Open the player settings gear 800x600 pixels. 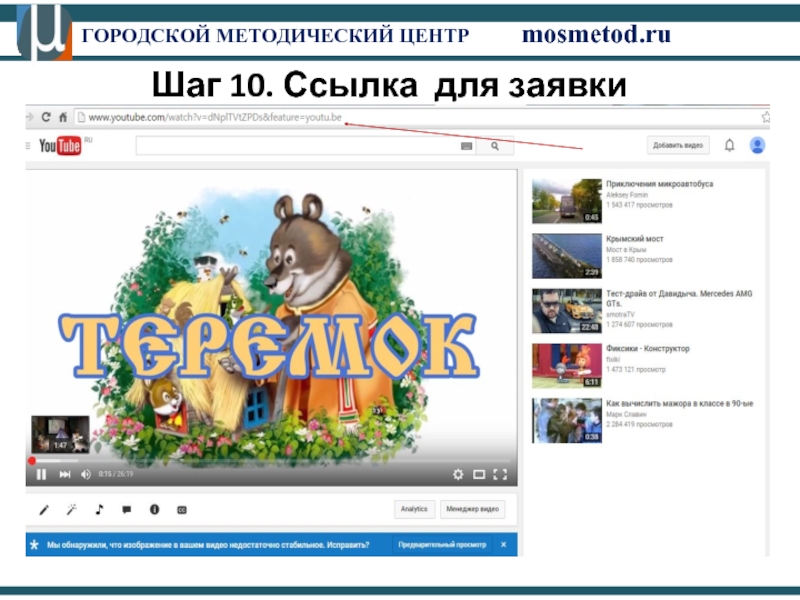point(458,474)
